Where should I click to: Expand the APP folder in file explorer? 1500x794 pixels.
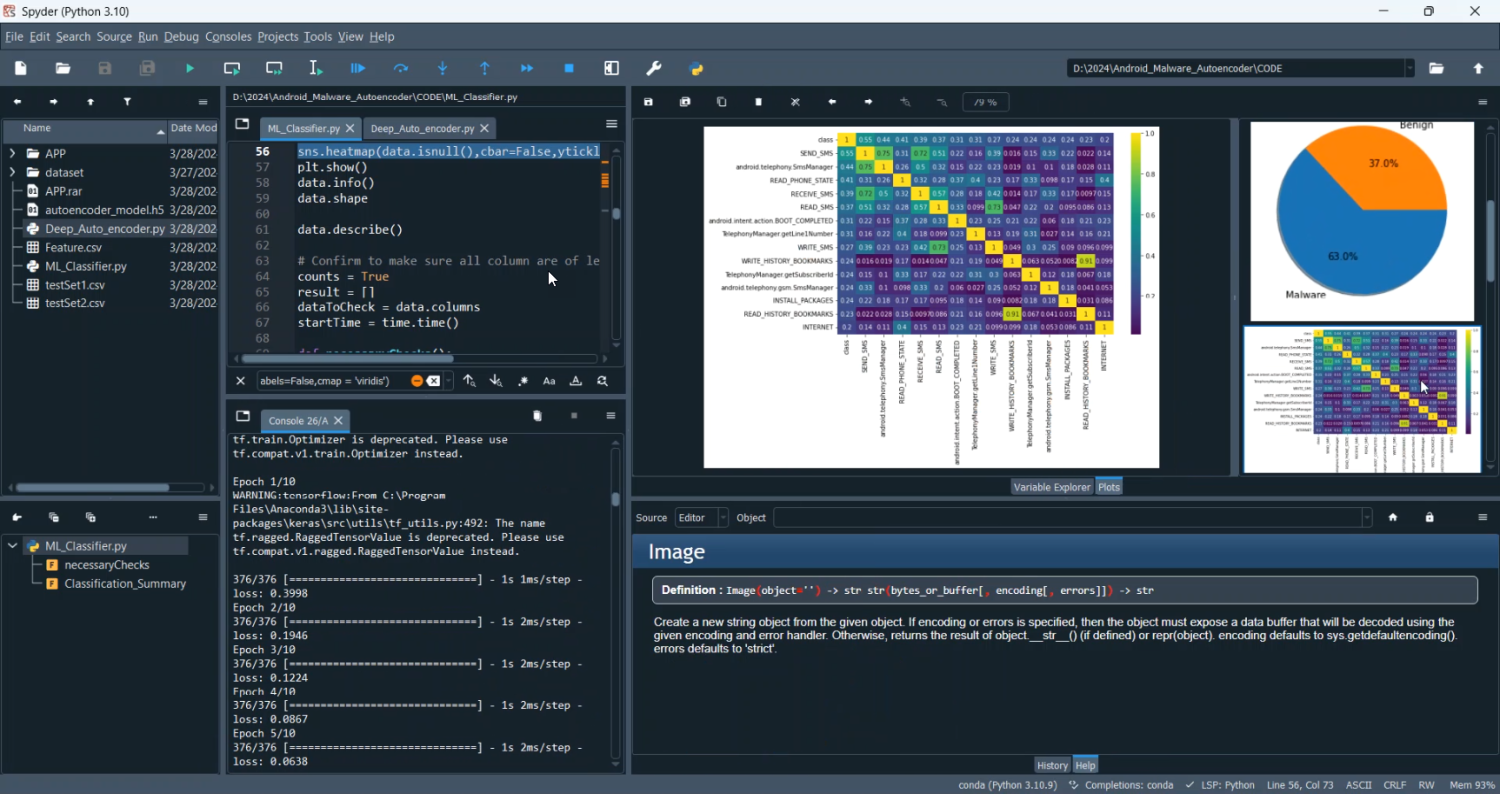pos(12,153)
